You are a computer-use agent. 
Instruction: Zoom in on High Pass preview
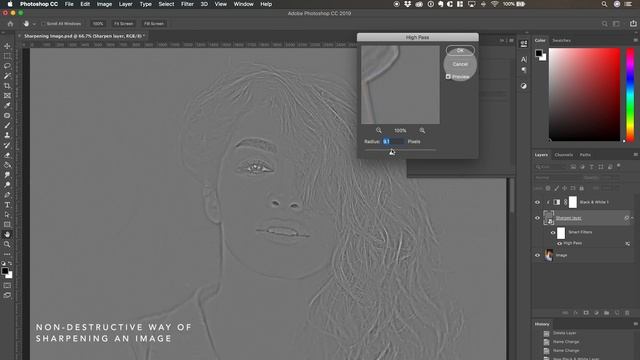tap(422, 130)
